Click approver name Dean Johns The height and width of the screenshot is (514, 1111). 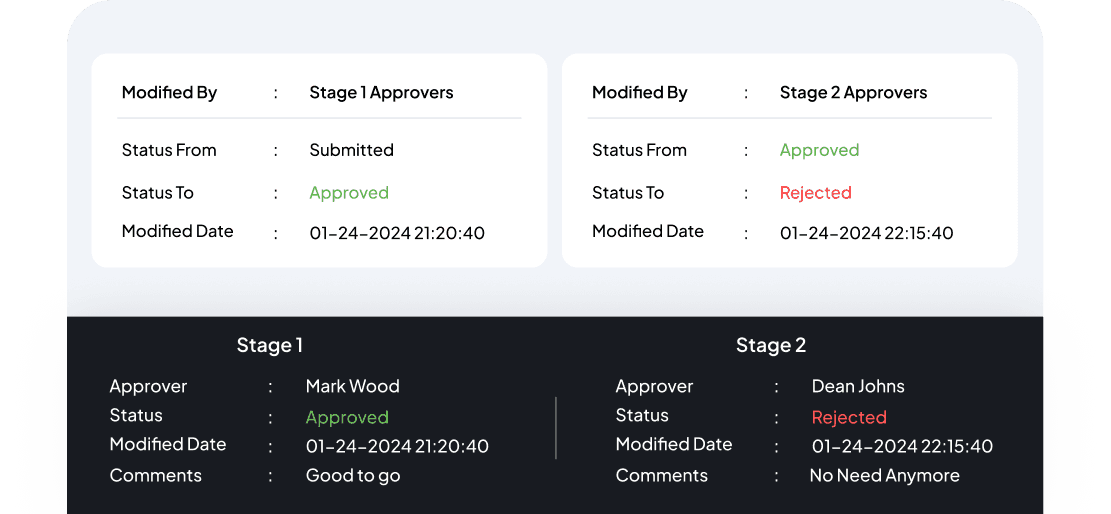[858, 386]
